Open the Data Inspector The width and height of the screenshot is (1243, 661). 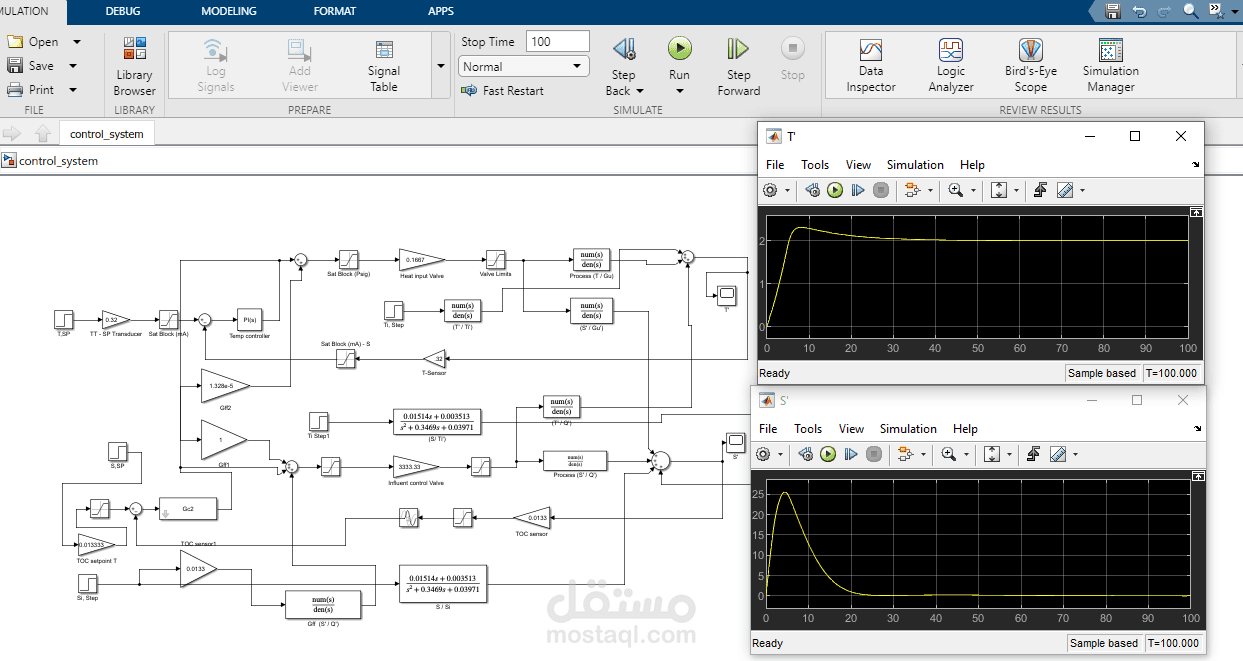coord(871,66)
